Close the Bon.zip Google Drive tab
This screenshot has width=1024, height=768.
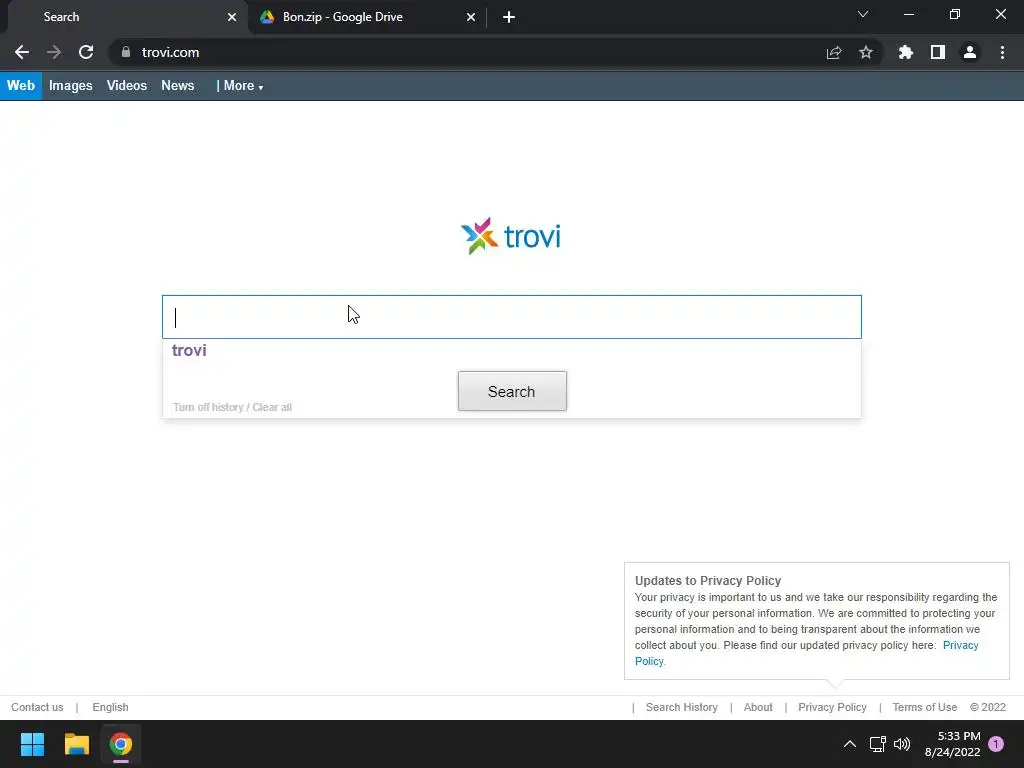pos(471,17)
